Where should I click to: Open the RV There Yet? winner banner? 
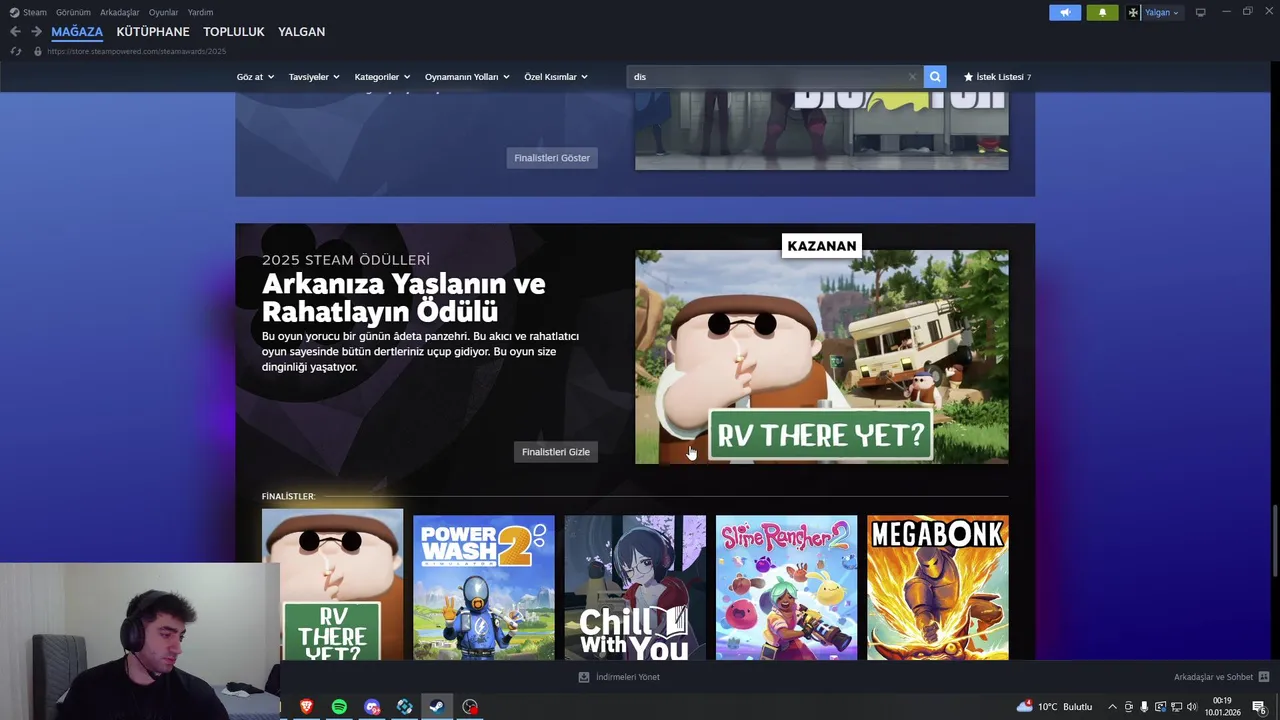pos(822,357)
